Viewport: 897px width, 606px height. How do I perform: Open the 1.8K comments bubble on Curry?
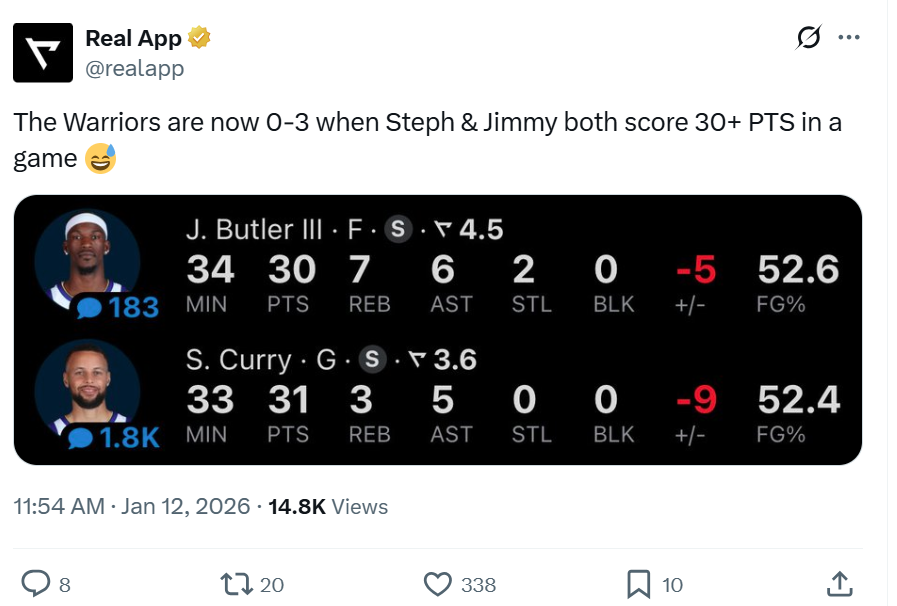(118, 438)
